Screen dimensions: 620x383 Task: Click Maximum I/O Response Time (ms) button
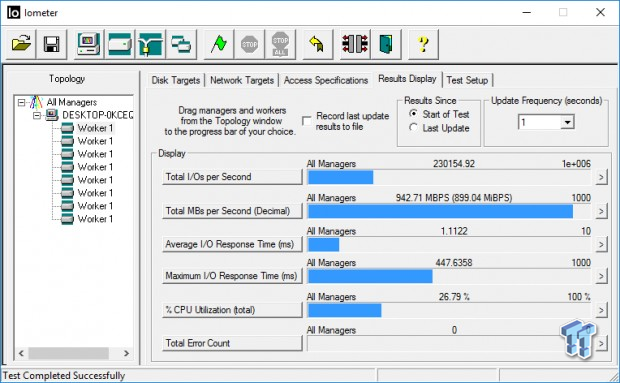tap(232, 275)
